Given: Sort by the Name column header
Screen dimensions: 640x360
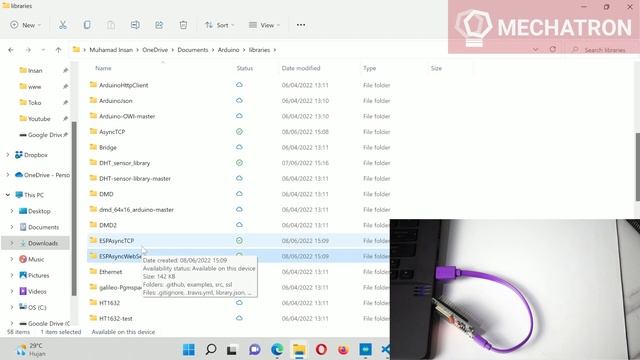Looking at the screenshot, I should click(x=103, y=68).
